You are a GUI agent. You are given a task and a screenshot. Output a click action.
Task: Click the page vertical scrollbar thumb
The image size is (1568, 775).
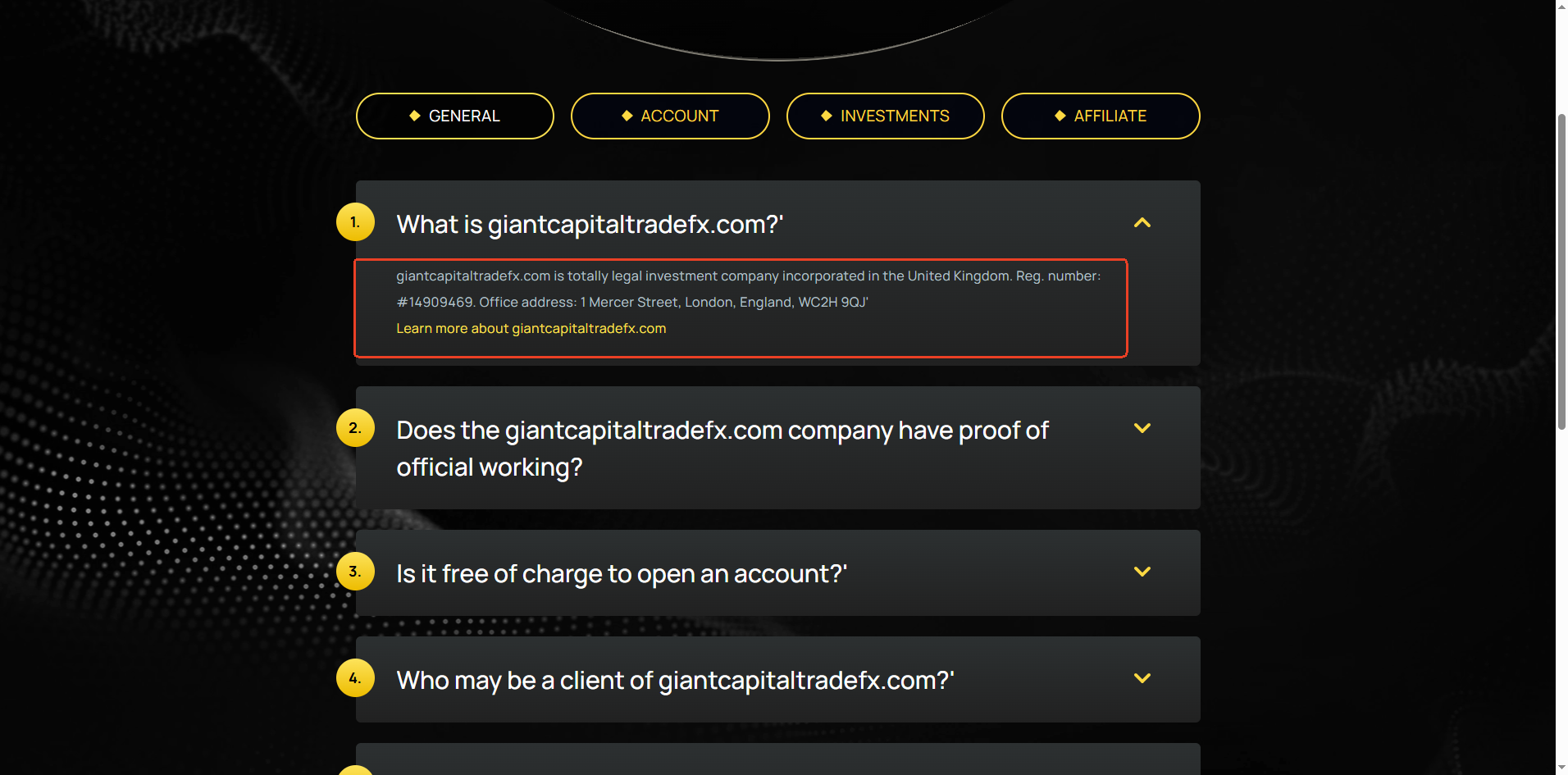tap(1561, 271)
